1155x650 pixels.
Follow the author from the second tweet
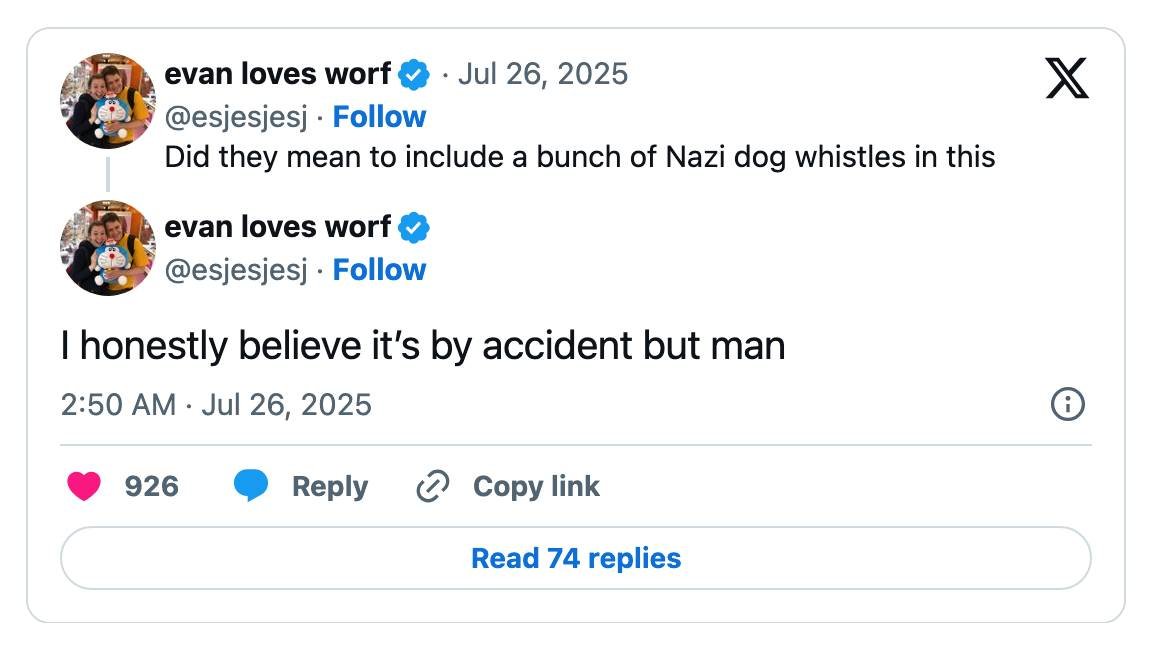(x=379, y=270)
